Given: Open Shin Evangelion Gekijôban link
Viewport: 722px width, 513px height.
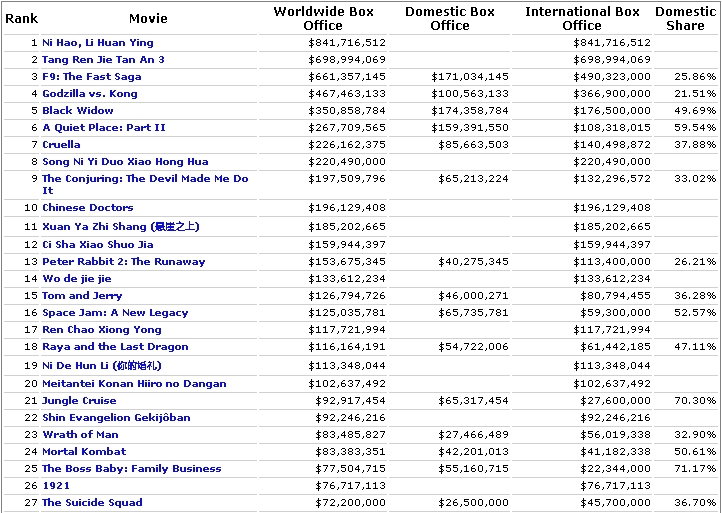Looking at the screenshot, I should [116, 418].
